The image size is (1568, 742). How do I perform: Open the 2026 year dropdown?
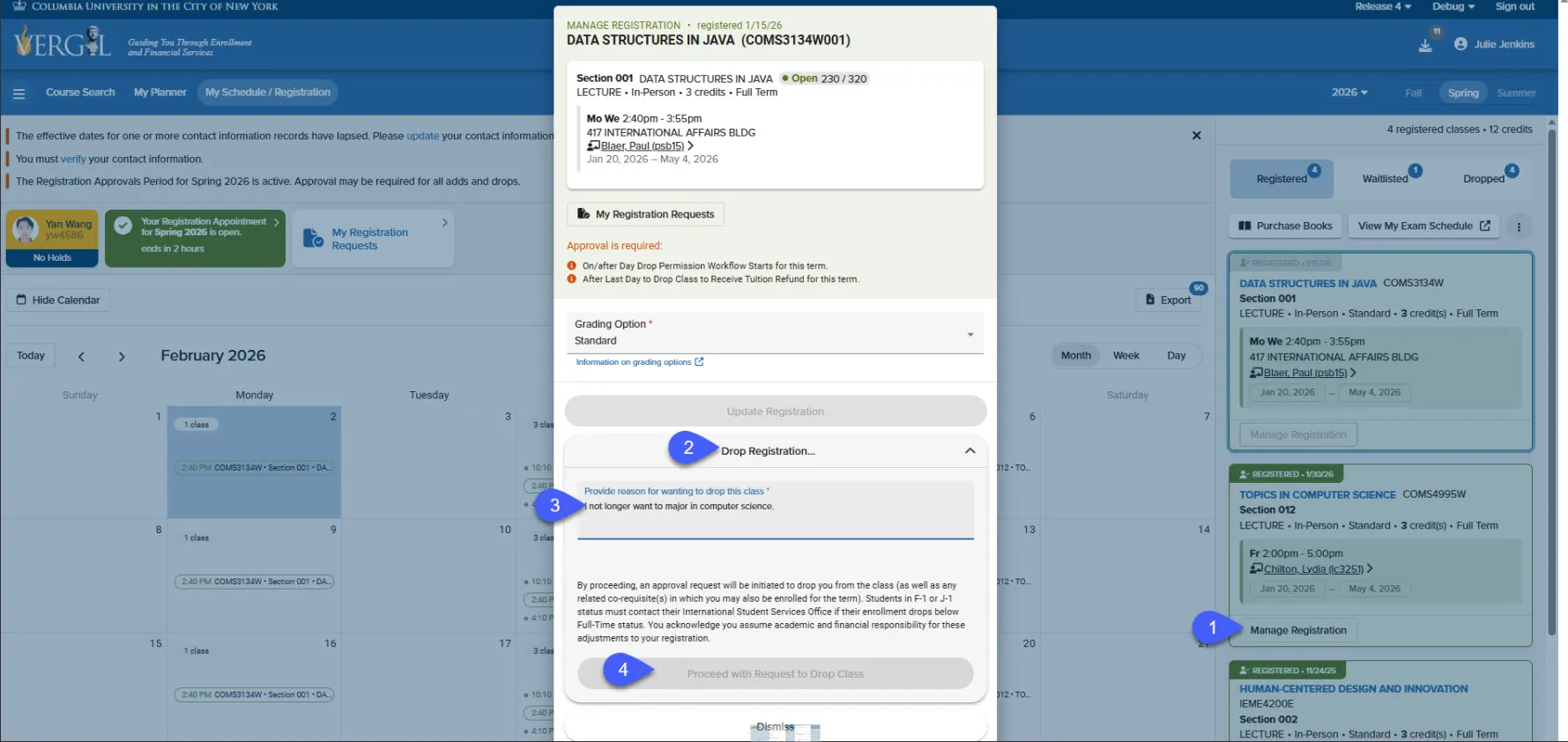click(x=1349, y=93)
